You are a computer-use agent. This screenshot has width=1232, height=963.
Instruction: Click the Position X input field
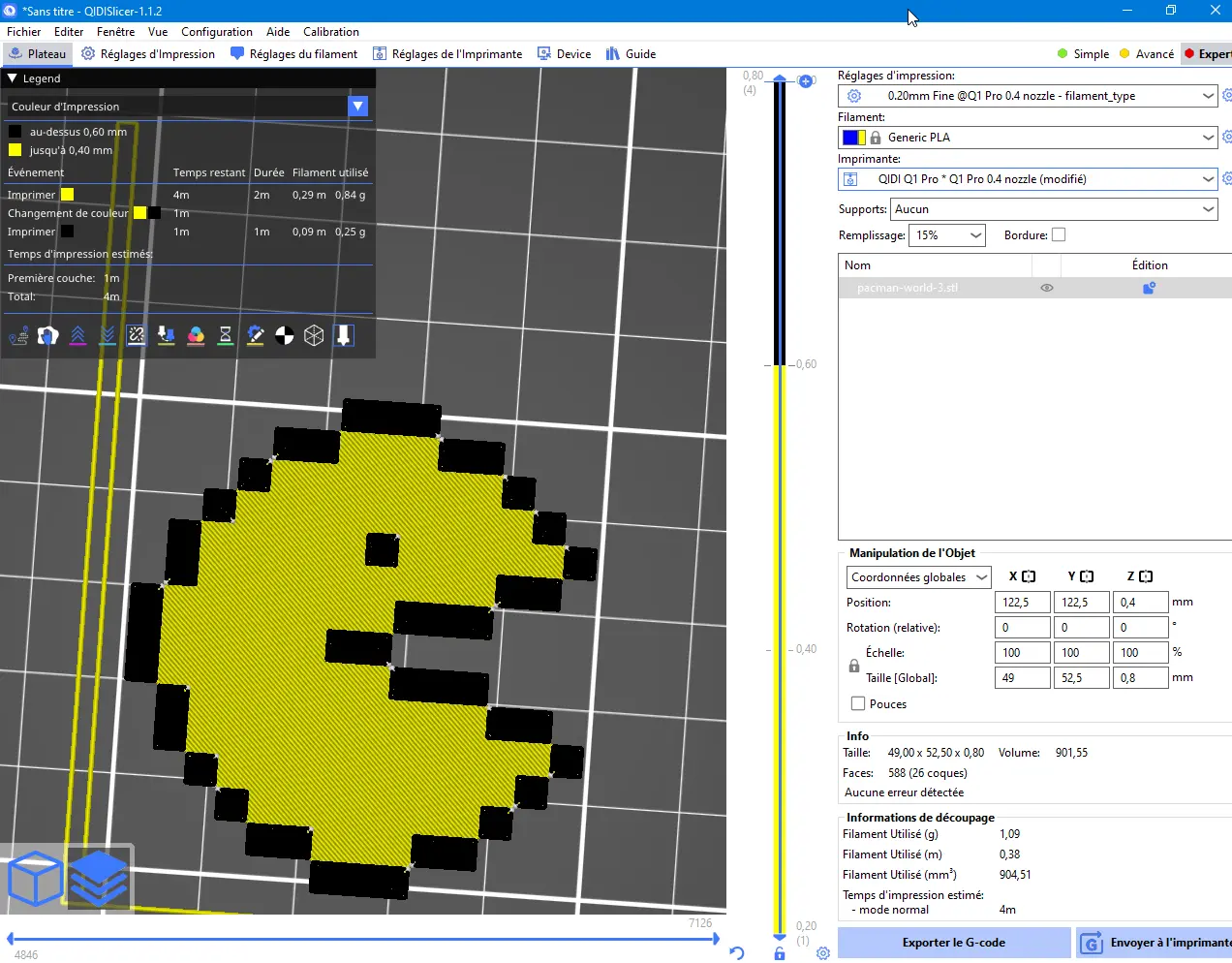[1022, 603]
